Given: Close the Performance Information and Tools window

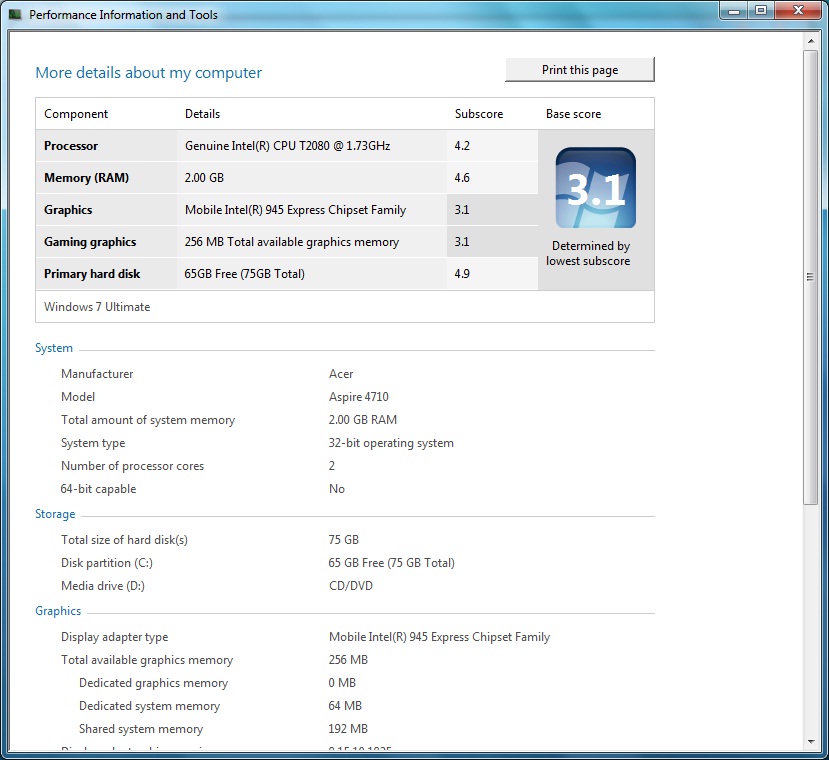Looking at the screenshot, I should point(798,11).
